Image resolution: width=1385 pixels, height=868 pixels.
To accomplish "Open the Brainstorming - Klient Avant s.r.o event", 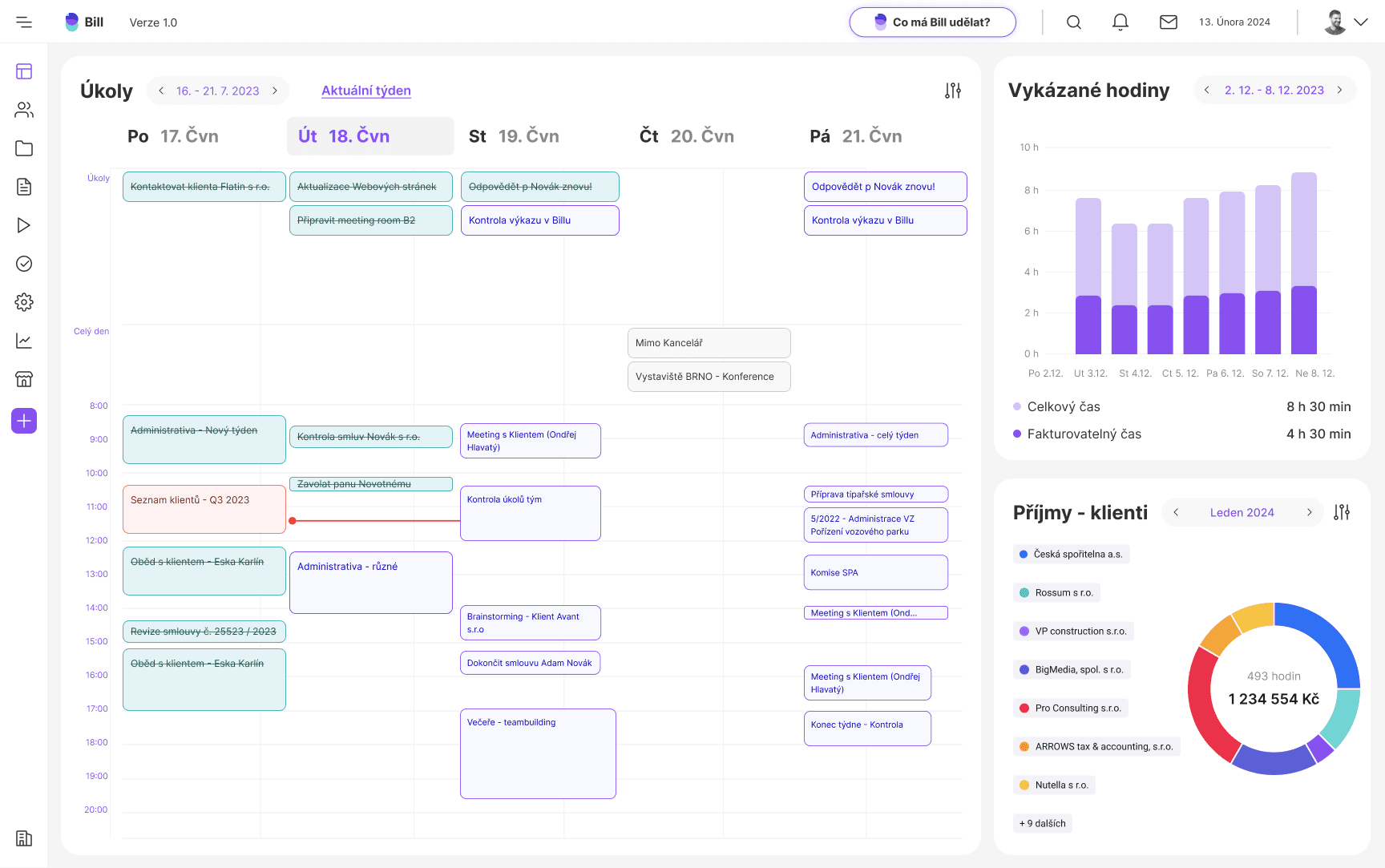I will pyautogui.click(x=530, y=623).
